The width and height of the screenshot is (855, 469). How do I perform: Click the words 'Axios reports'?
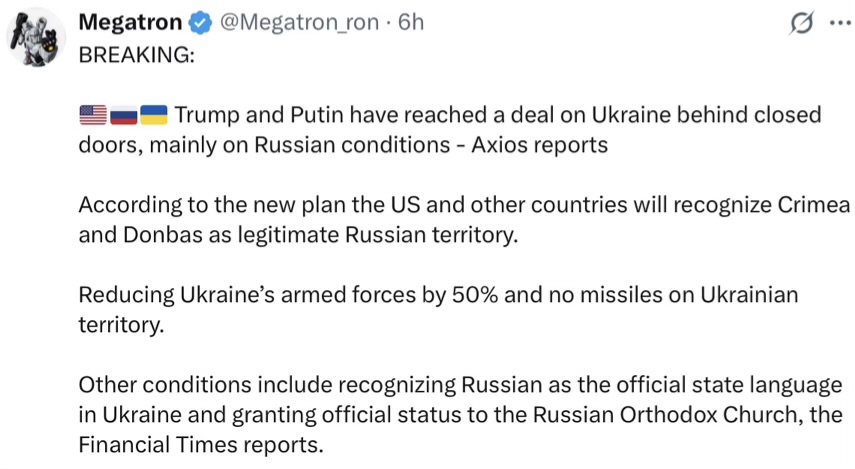[x=543, y=145]
